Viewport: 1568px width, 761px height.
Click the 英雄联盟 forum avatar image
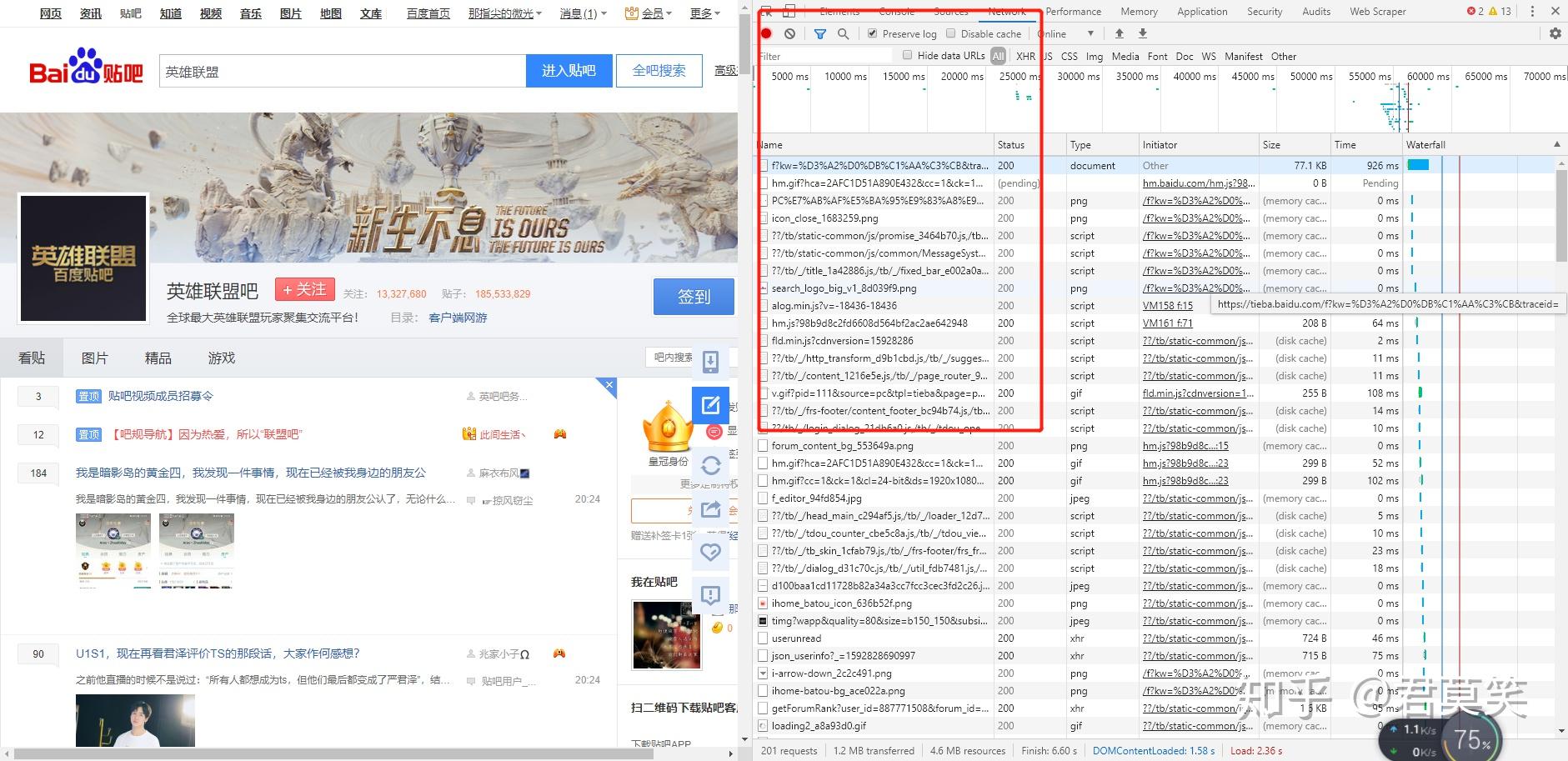[x=83, y=258]
